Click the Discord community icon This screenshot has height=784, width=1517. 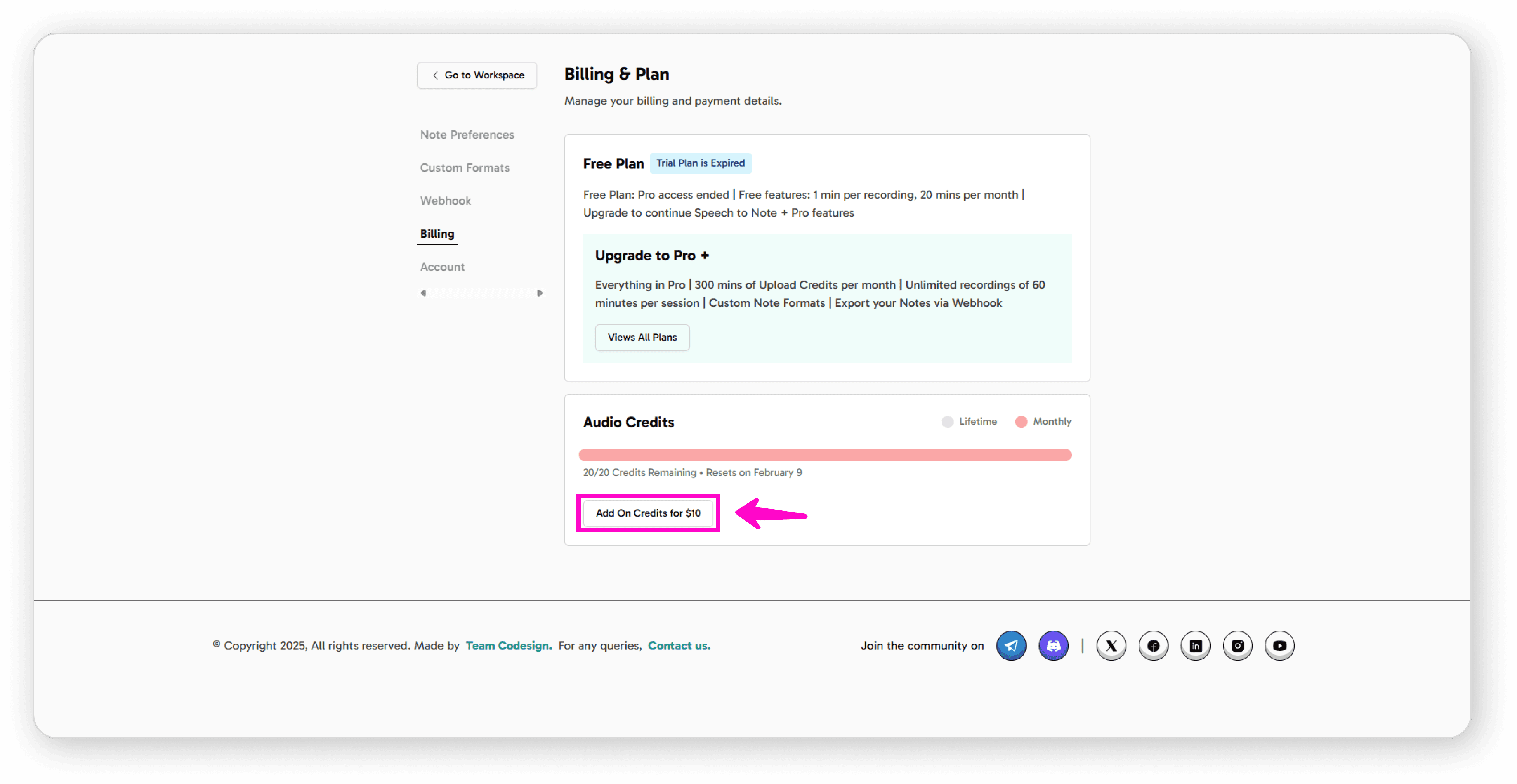click(1053, 646)
